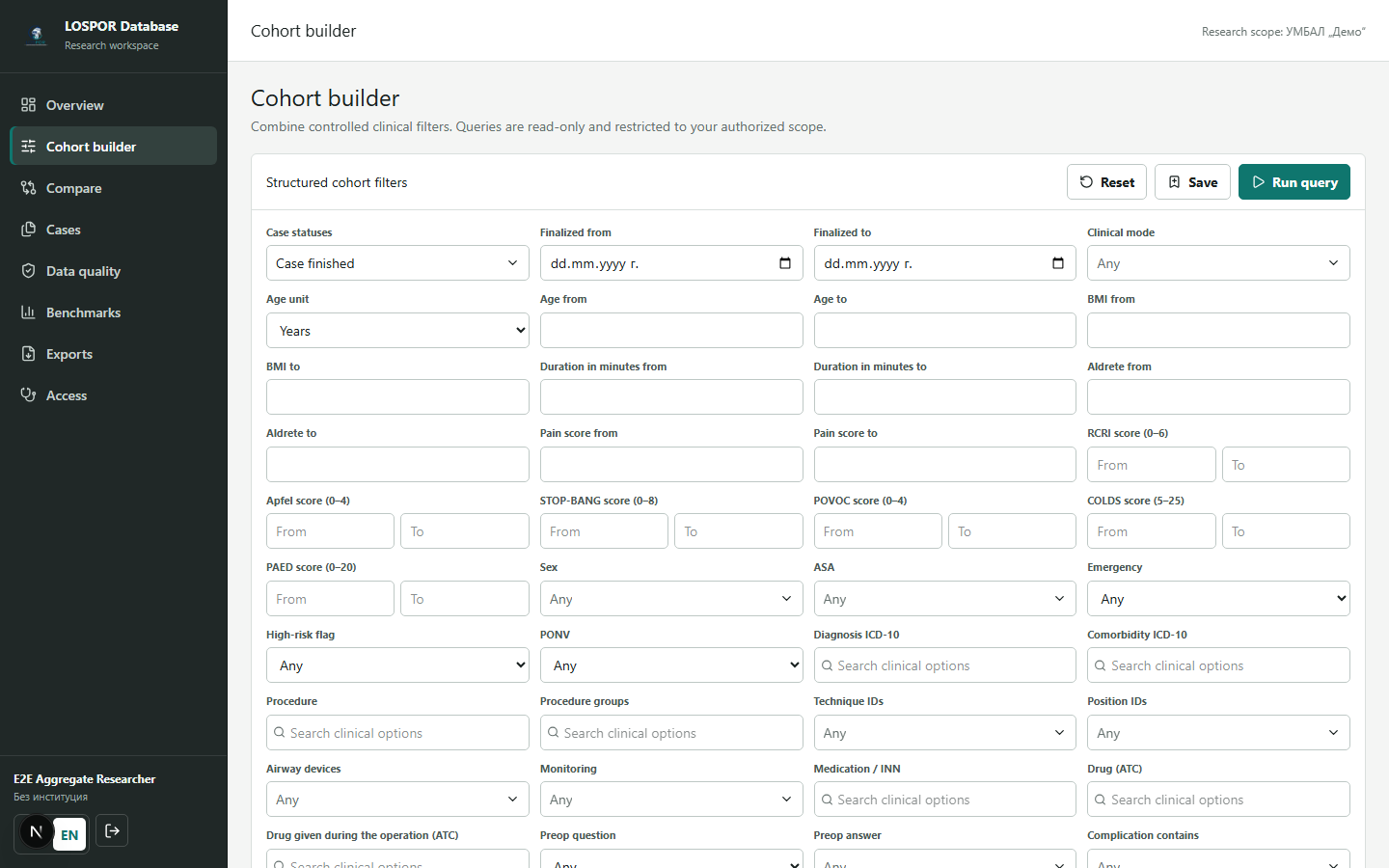Save the current cohort query

[1192, 182]
